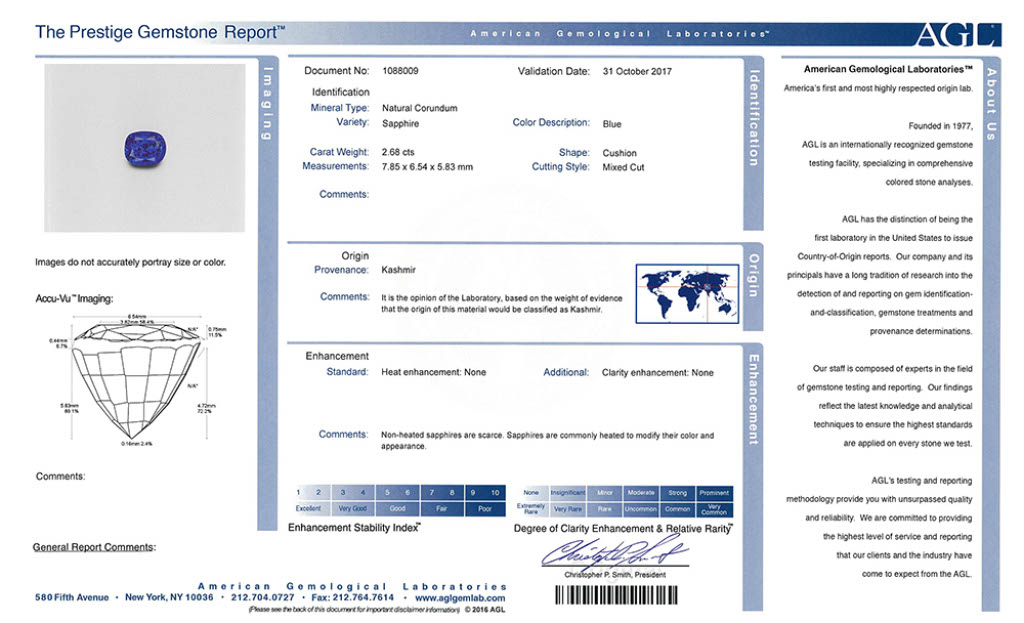
Task: Click mineral type value "Natural Corundum"
Action: coord(419,108)
